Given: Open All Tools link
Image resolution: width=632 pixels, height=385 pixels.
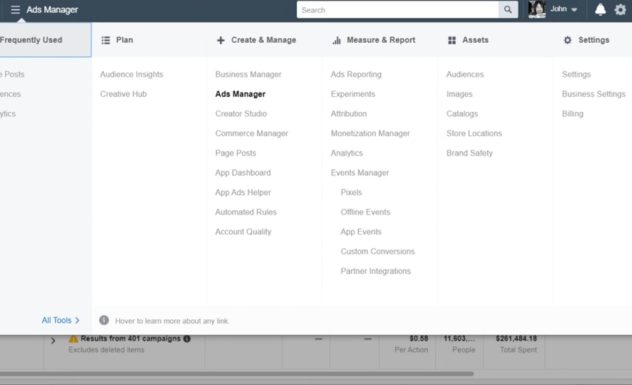Looking at the screenshot, I should 60,320.
